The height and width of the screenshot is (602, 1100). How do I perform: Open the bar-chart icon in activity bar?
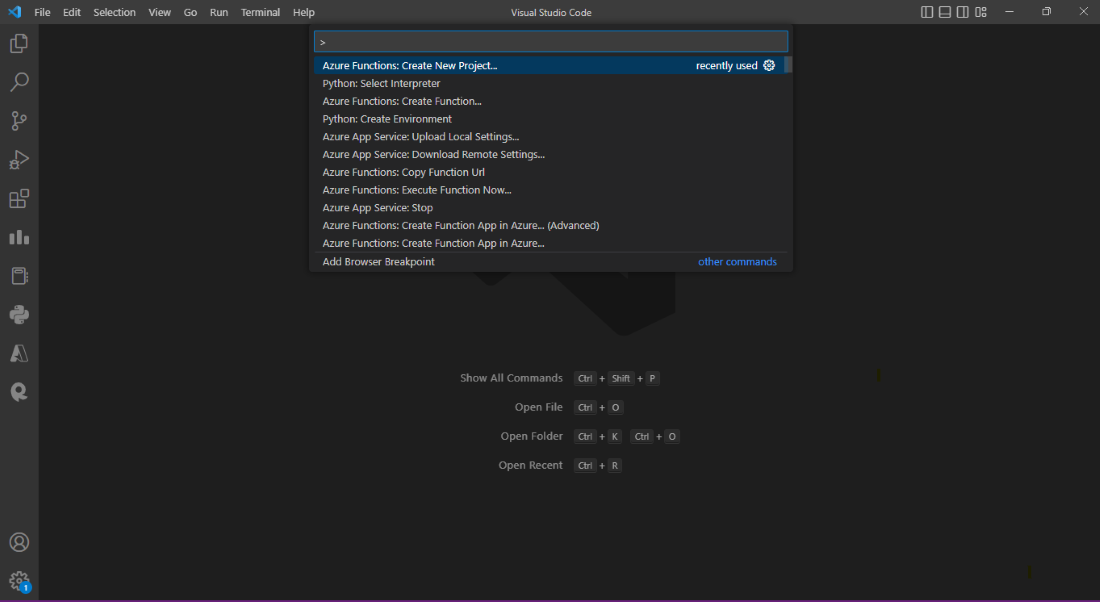[19, 237]
